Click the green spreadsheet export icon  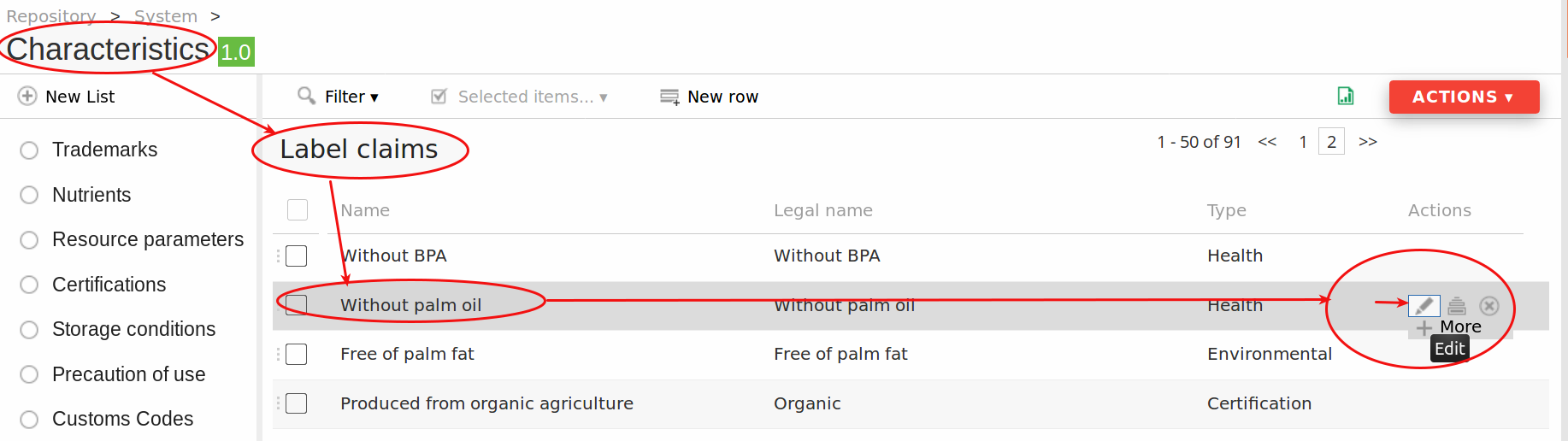[x=1346, y=96]
